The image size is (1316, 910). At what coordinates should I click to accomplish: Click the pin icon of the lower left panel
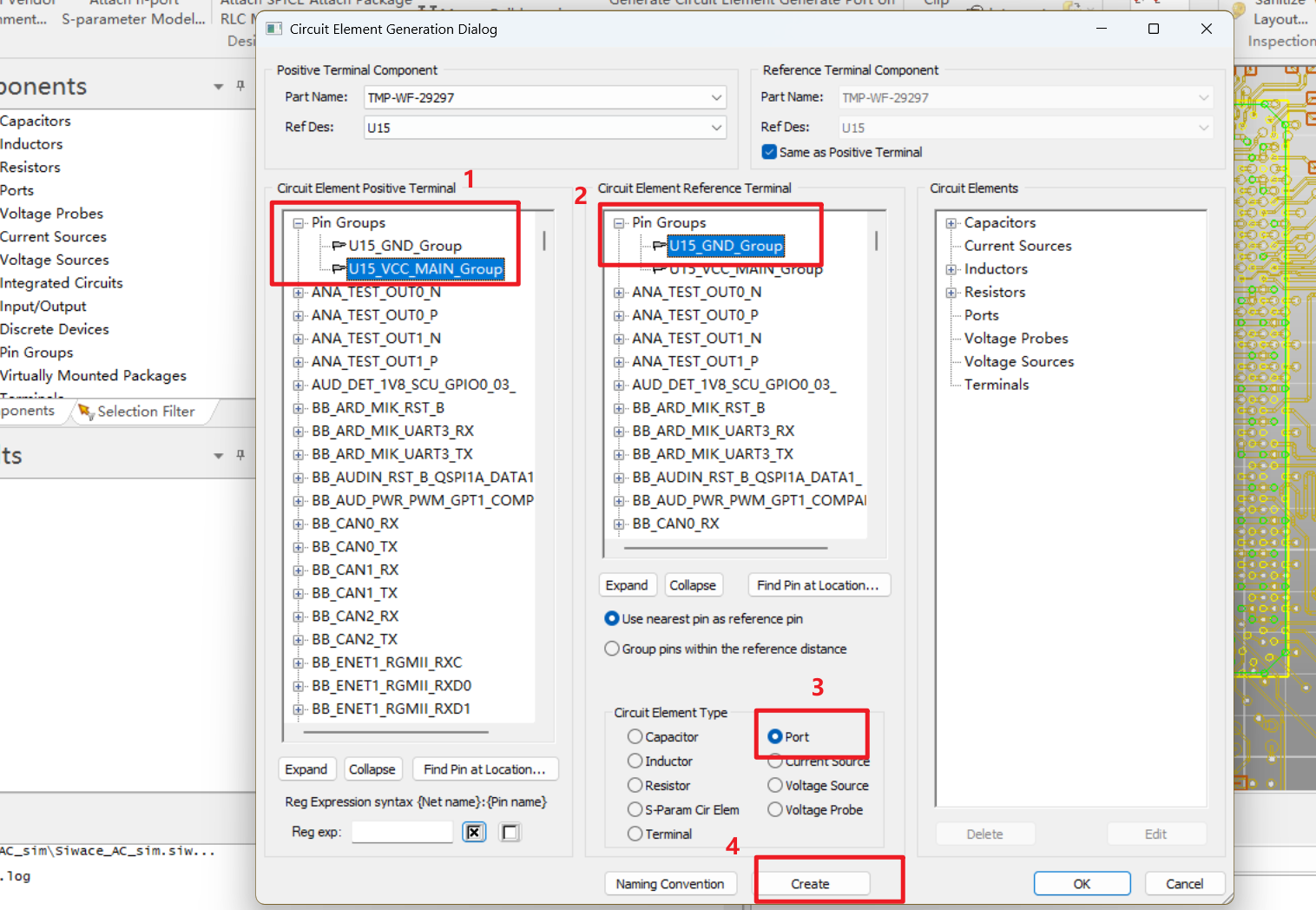pos(240,455)
